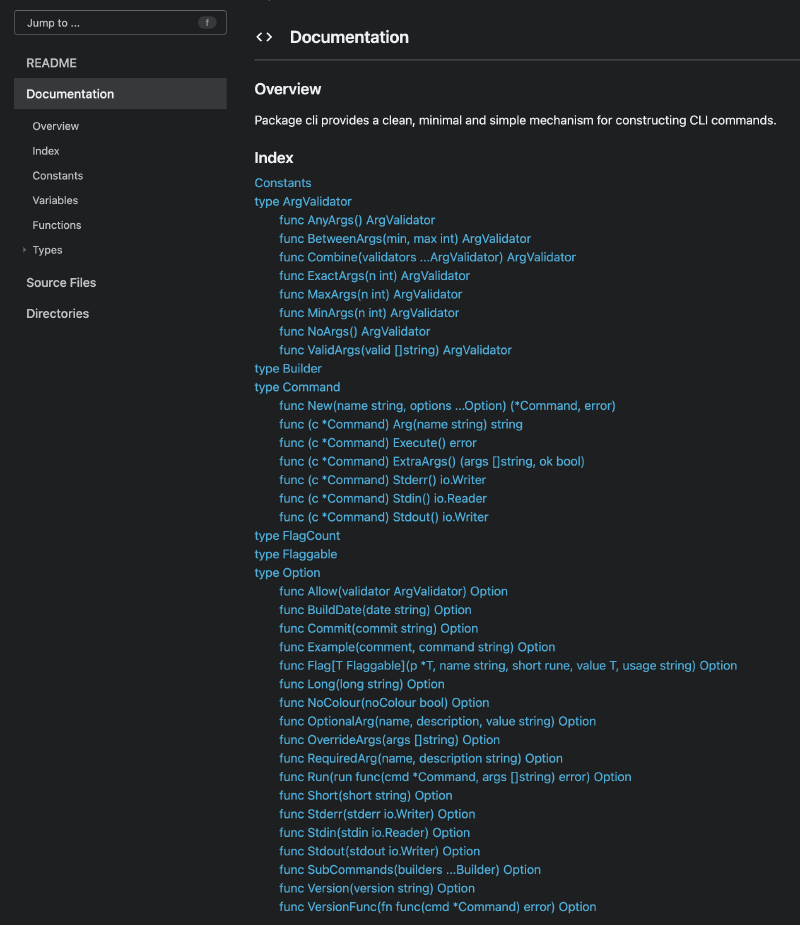Open Directories section
The image size is (800, 925).
[x=57, y=314]
